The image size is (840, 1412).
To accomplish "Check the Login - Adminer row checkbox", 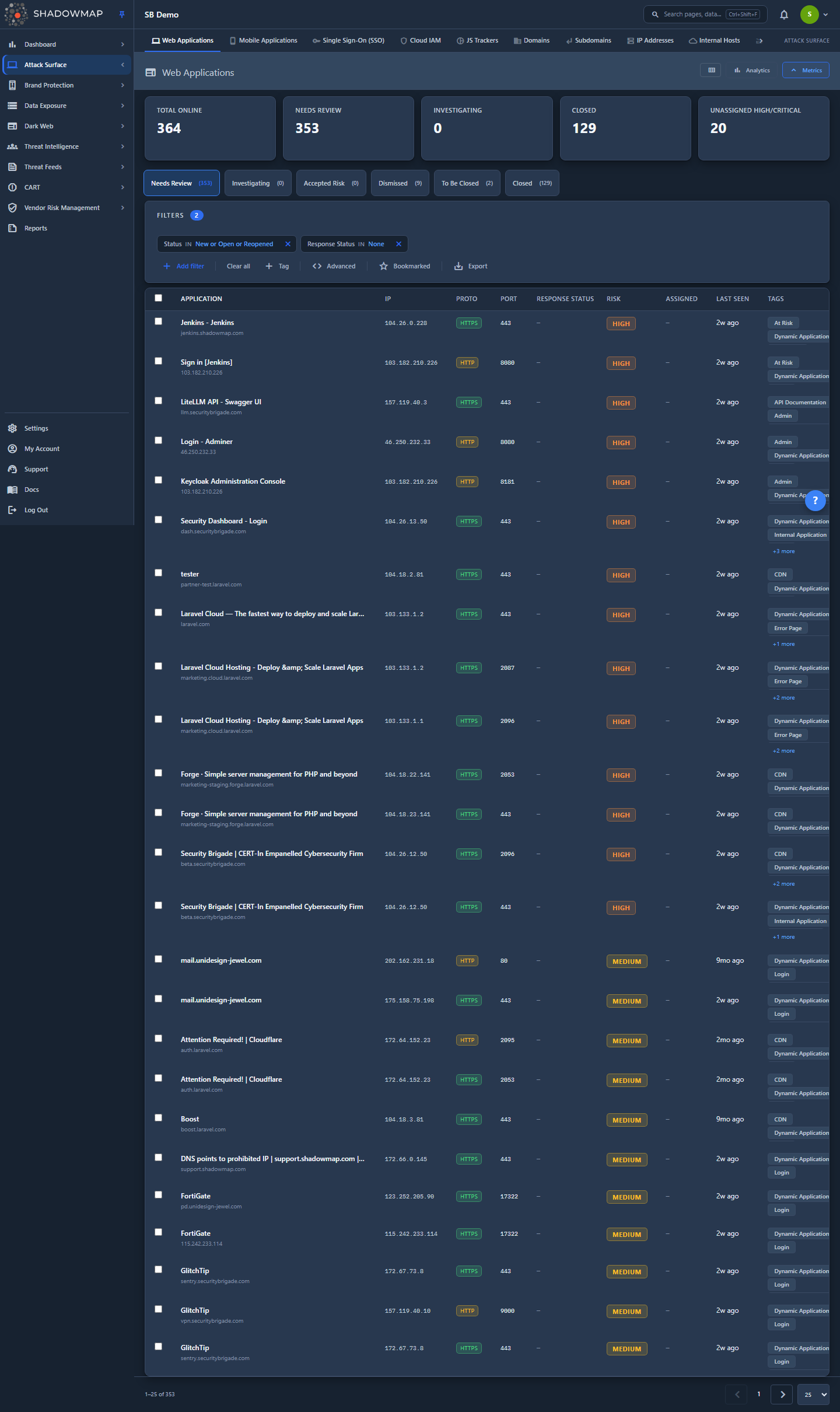I will tap(158, 441).
